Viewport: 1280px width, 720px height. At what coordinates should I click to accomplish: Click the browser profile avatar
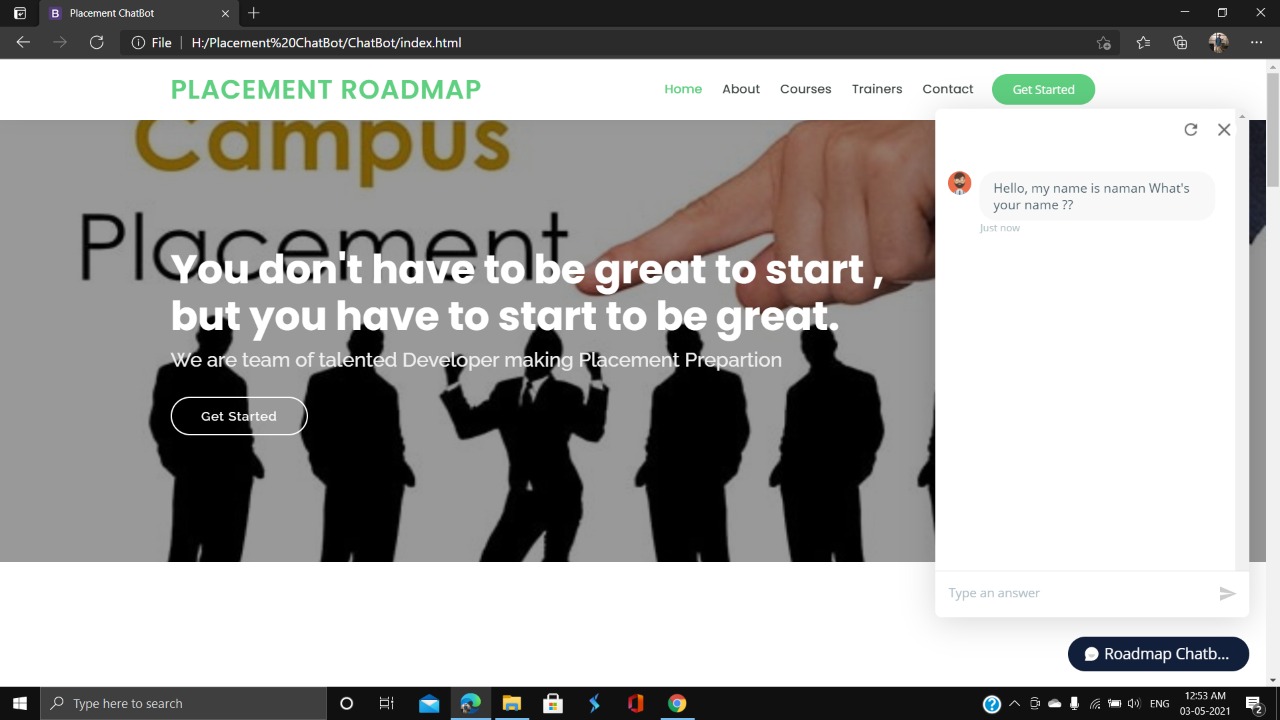[x=1218, y=42]
